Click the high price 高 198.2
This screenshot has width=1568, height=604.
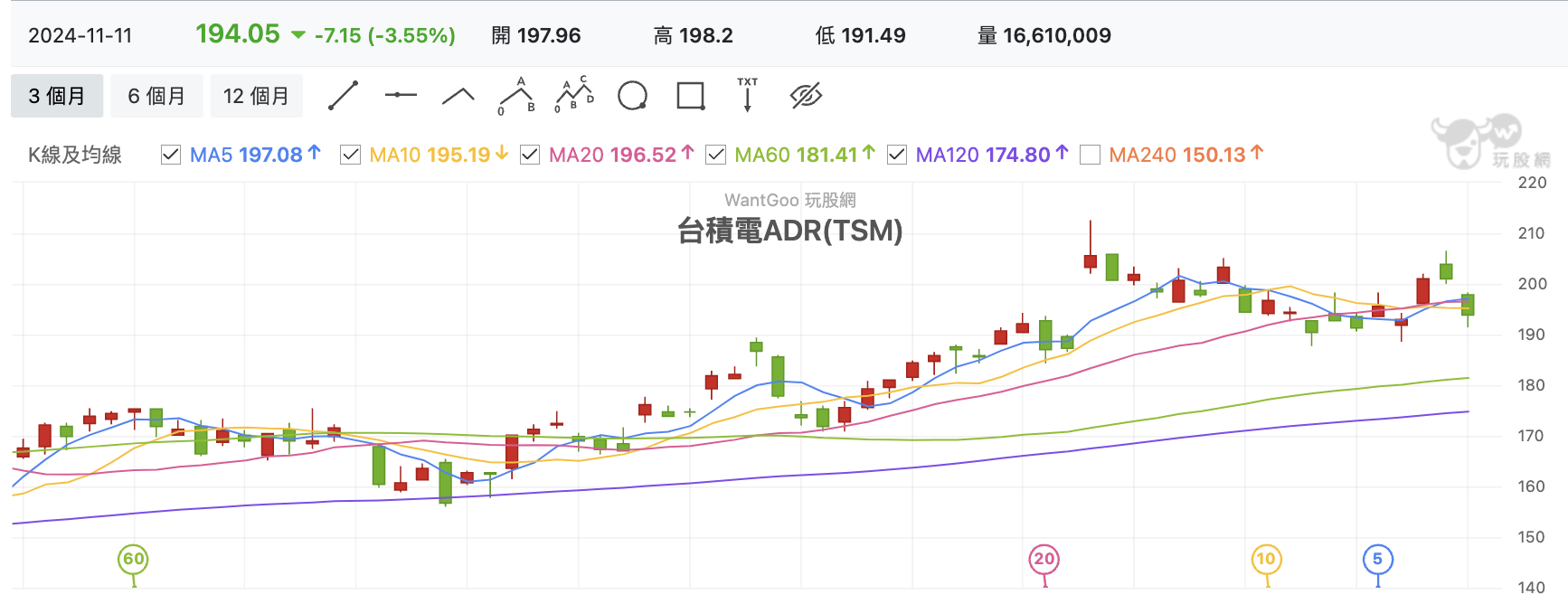[x=694, y=35]
